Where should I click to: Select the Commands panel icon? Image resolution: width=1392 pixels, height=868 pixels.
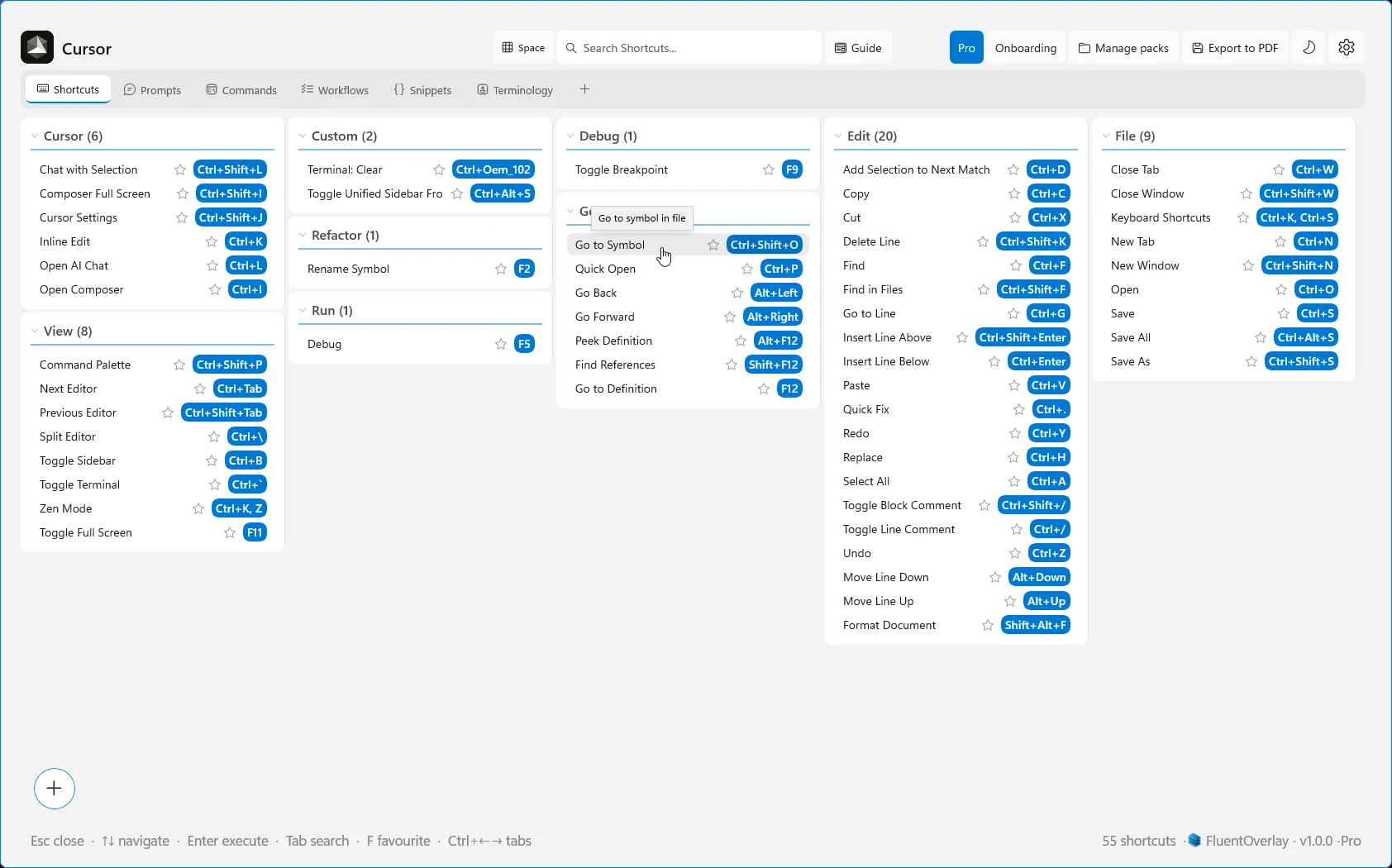tap(212, 89)
